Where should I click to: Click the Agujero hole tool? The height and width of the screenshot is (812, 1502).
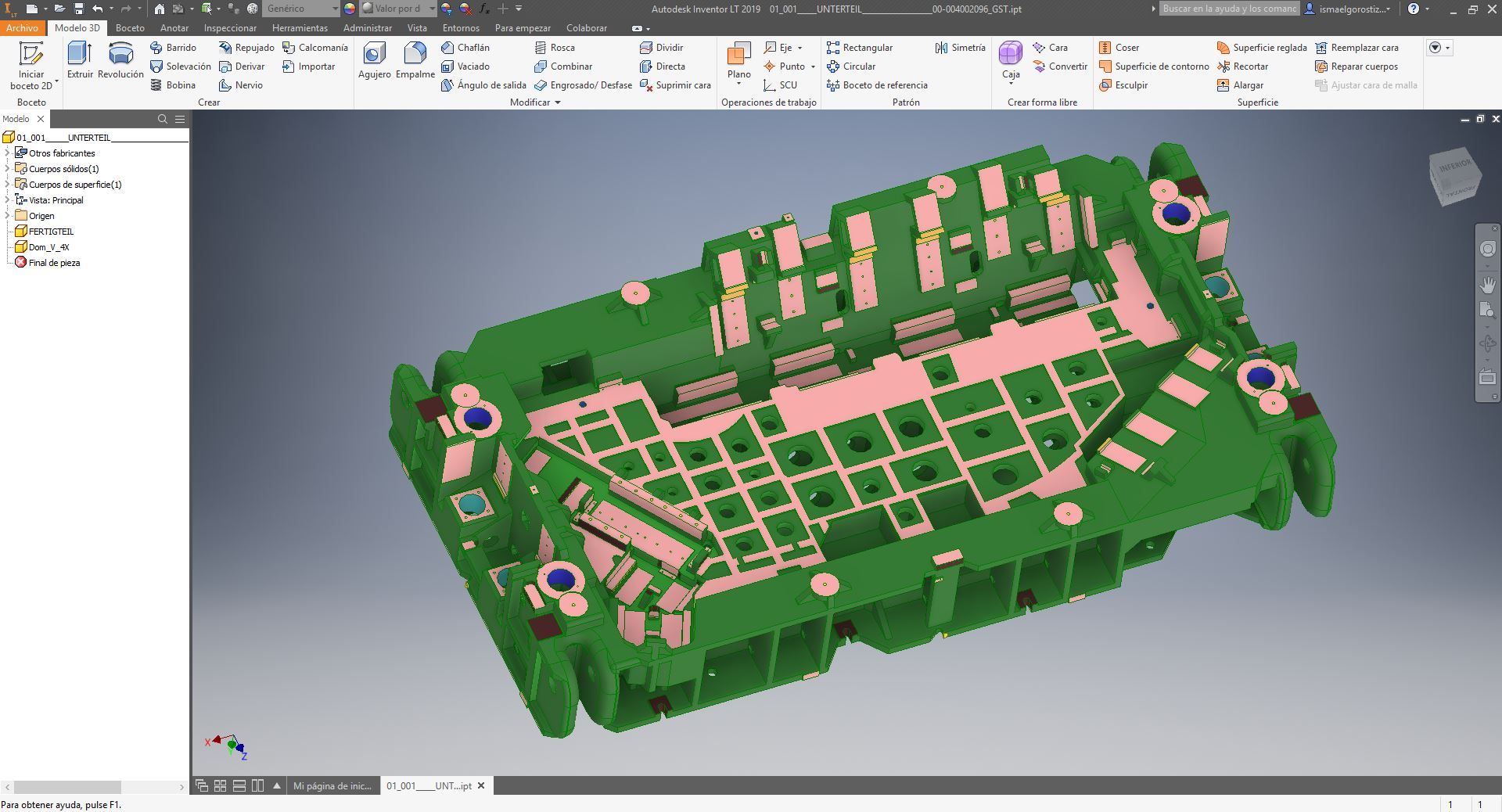pos(374,60)
